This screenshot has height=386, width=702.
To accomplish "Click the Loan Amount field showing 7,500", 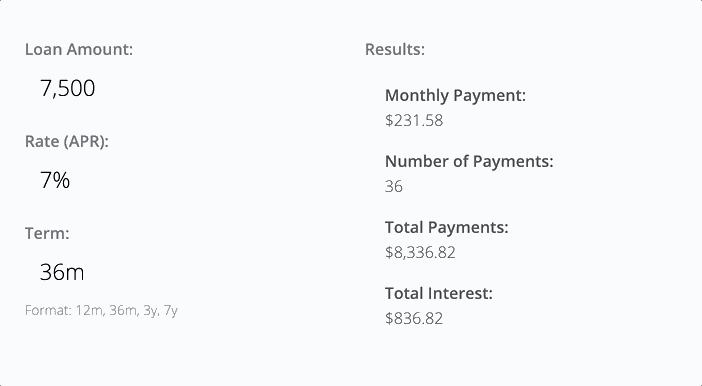I will (179, 88).
